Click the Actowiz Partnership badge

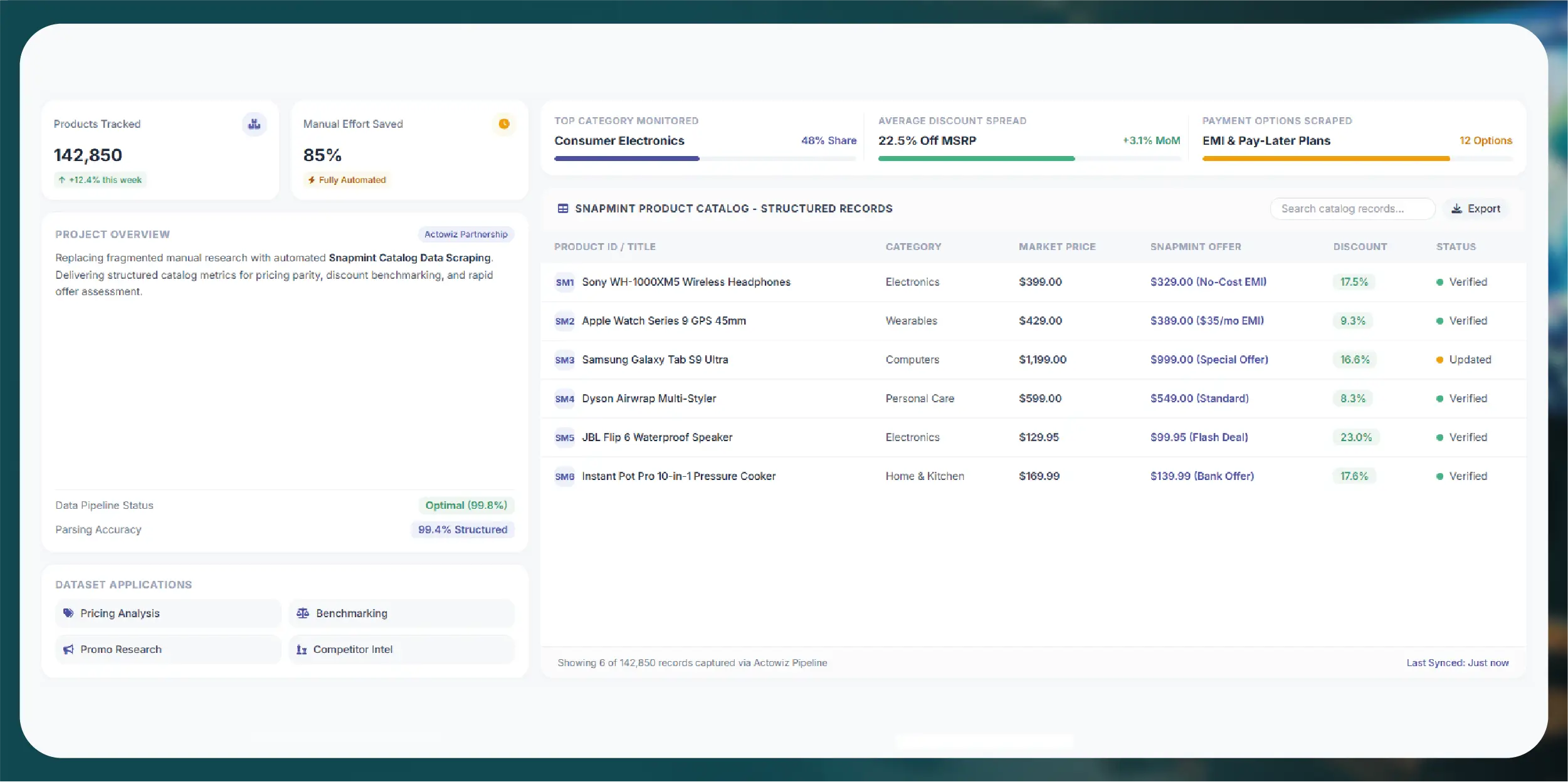[x=466, y=234]
